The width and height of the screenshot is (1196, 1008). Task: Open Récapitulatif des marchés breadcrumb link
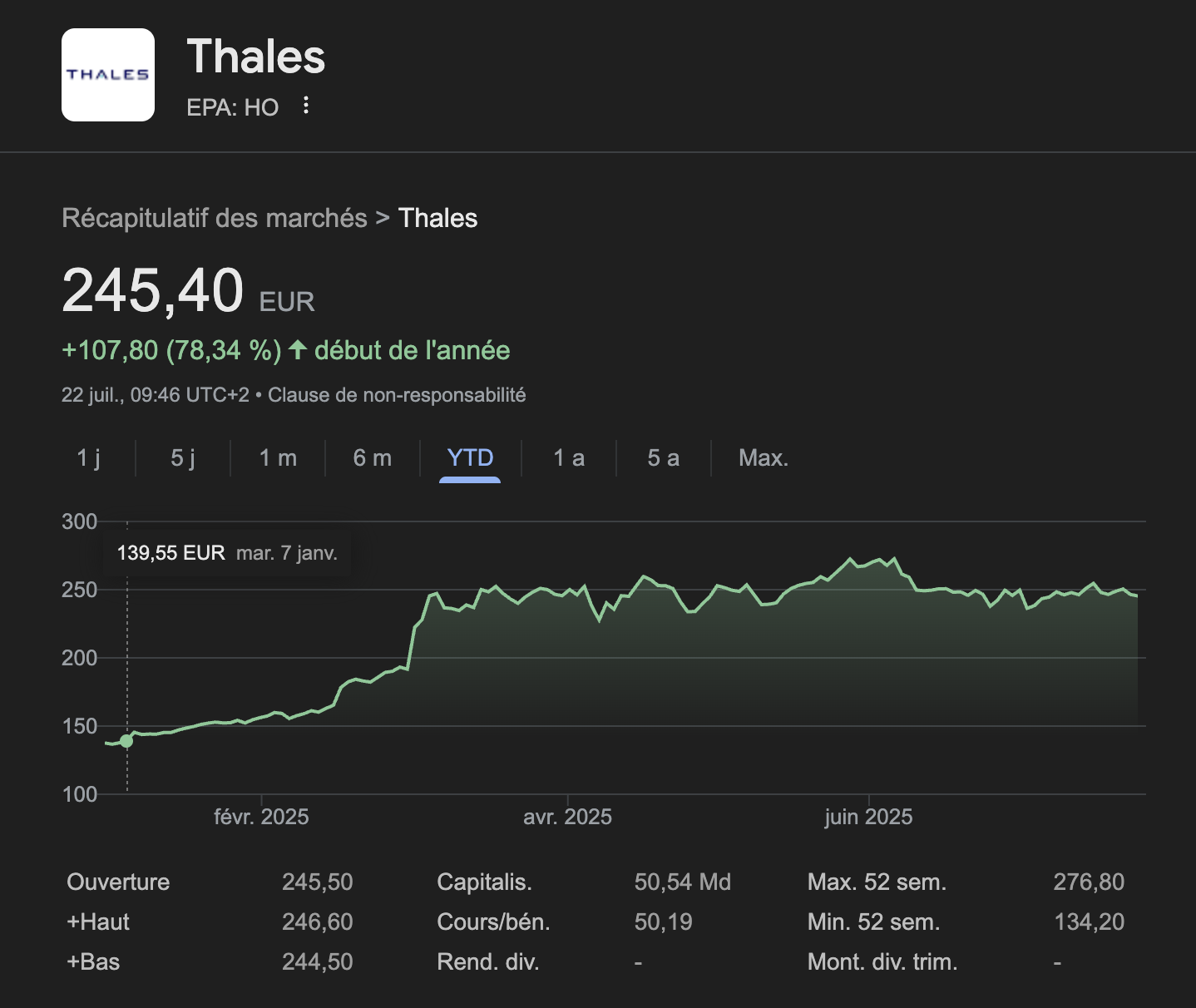(x=215, y=218)
